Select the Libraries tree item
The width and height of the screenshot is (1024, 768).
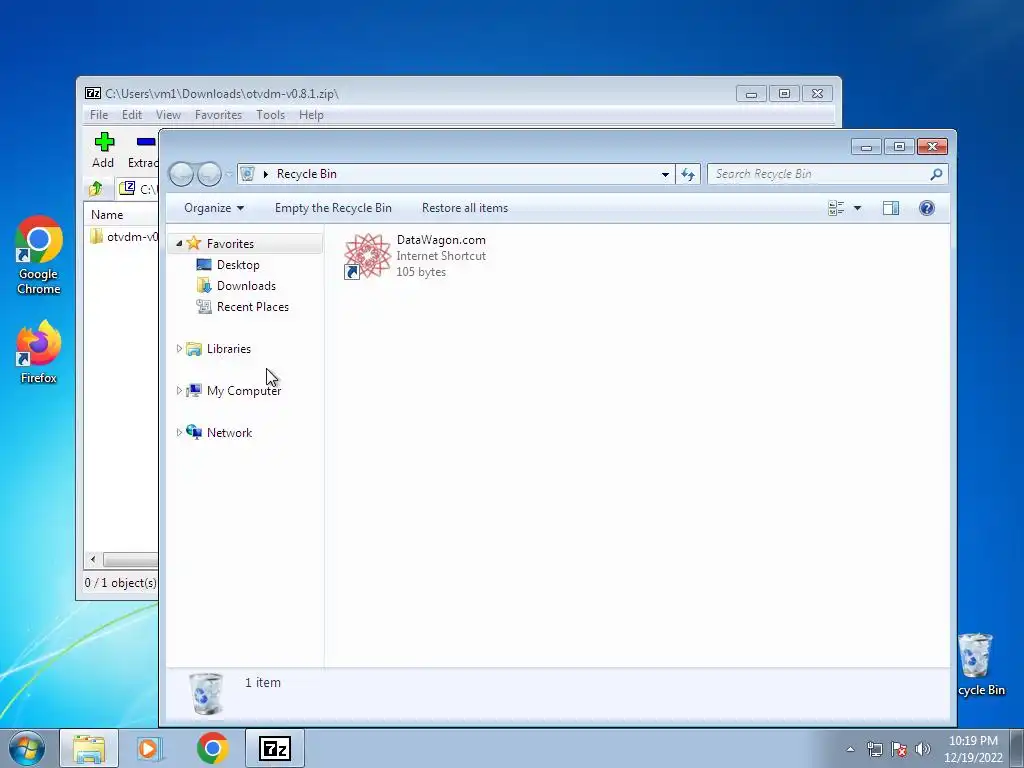(229, 349)
